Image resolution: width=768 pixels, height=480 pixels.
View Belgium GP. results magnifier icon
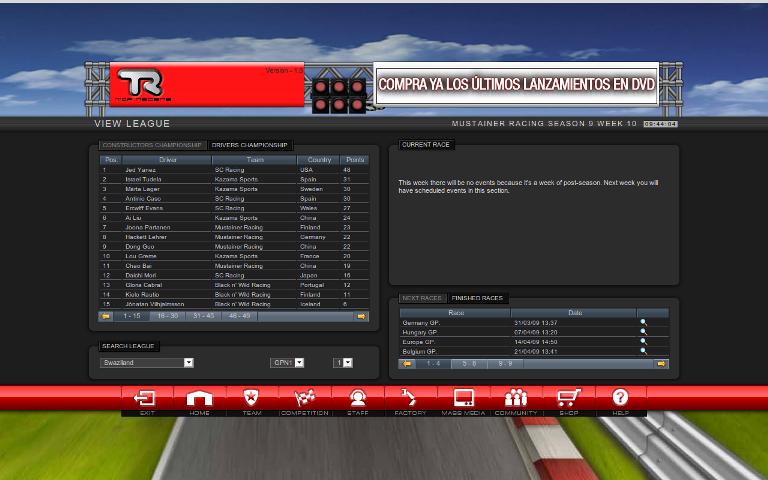tap(644, 351)
